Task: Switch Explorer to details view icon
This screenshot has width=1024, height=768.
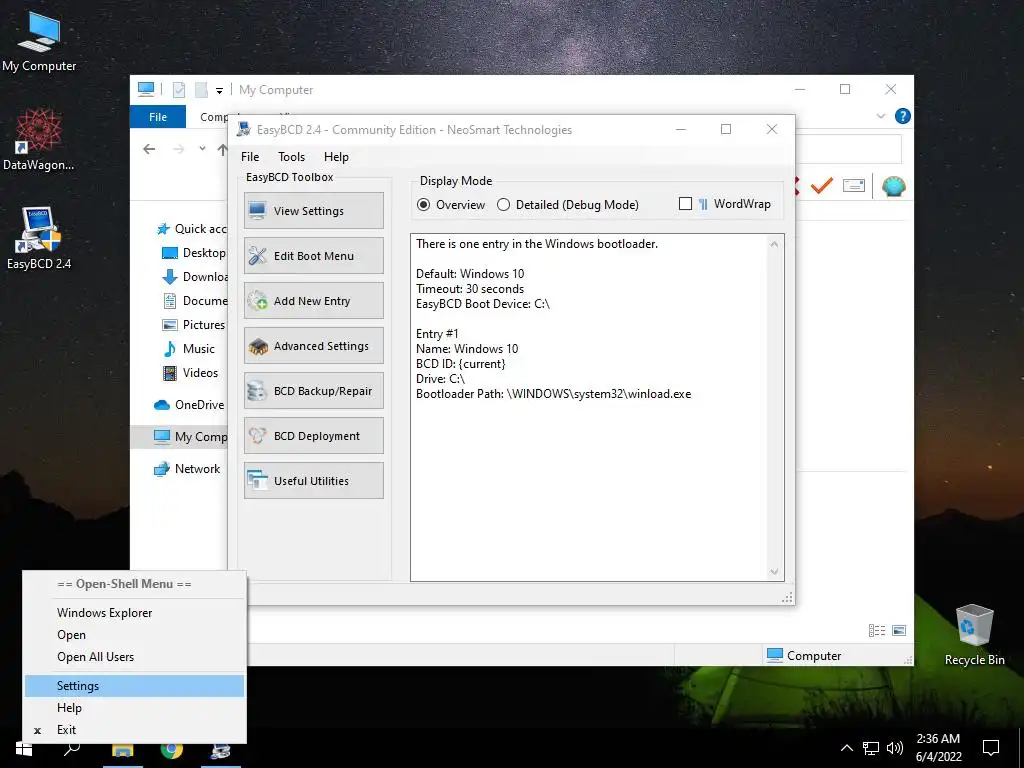Action: point(877,630)
